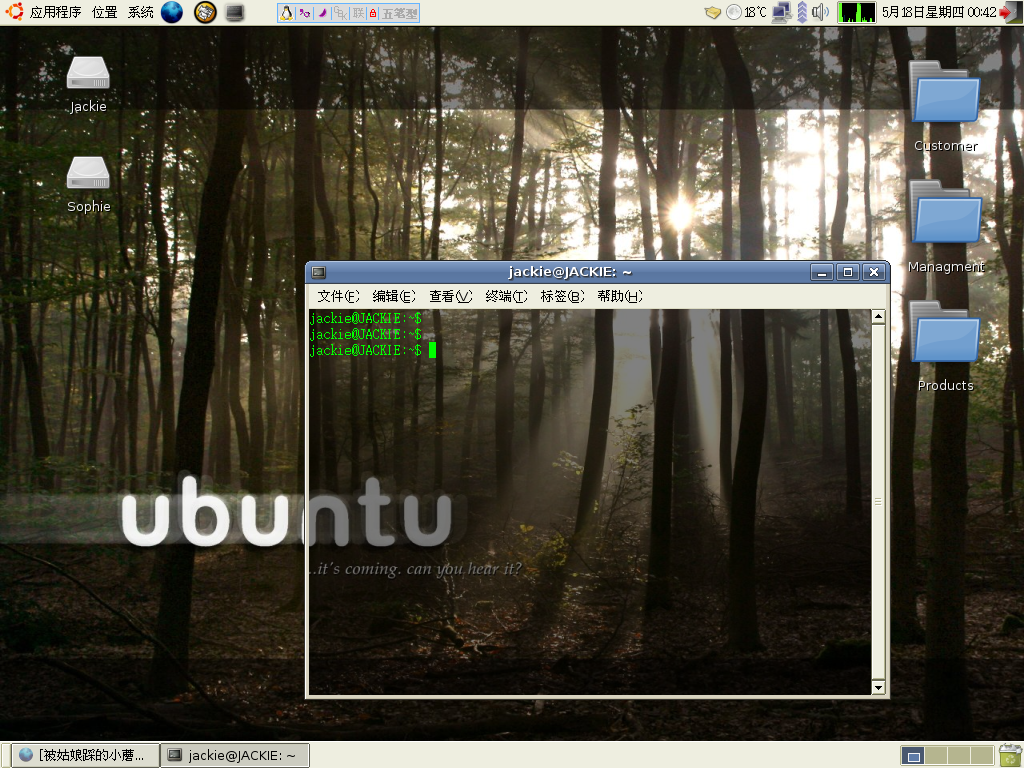Click the terminal prompt with green cursor

coord(373,351)
